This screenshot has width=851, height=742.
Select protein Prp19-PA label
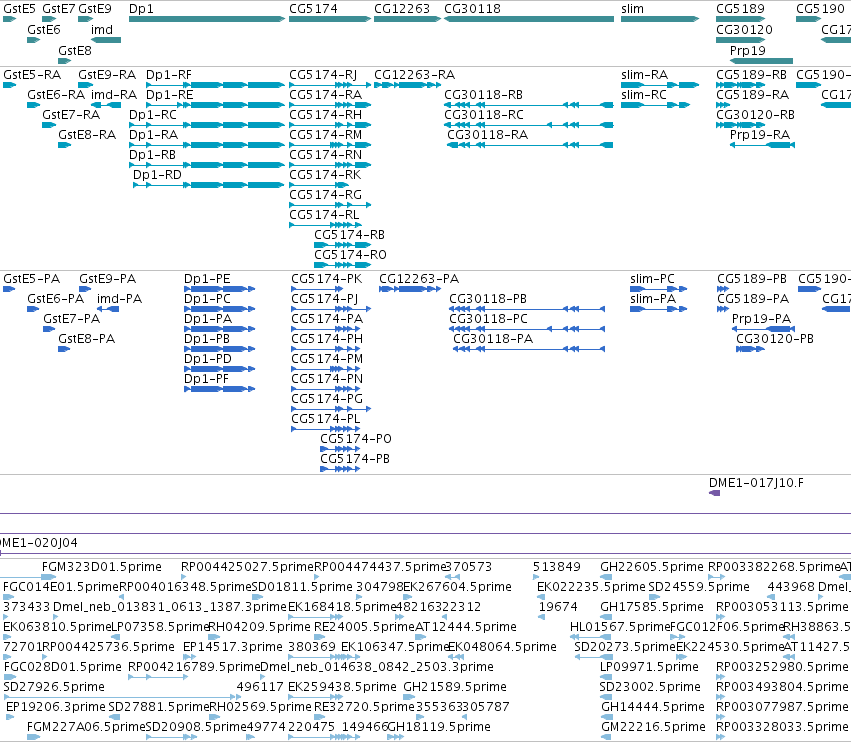(761, 319)
